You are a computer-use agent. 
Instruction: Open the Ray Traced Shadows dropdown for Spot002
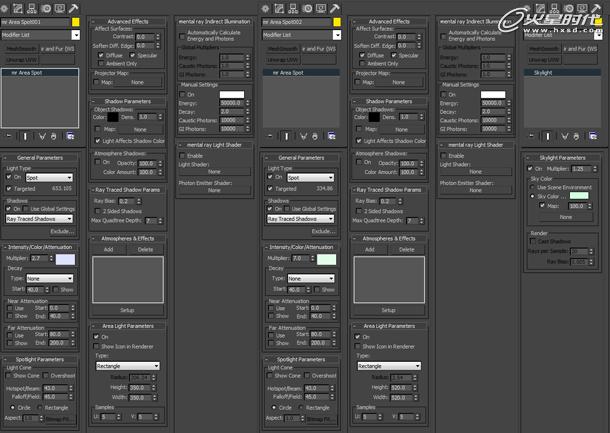[301, 219]
